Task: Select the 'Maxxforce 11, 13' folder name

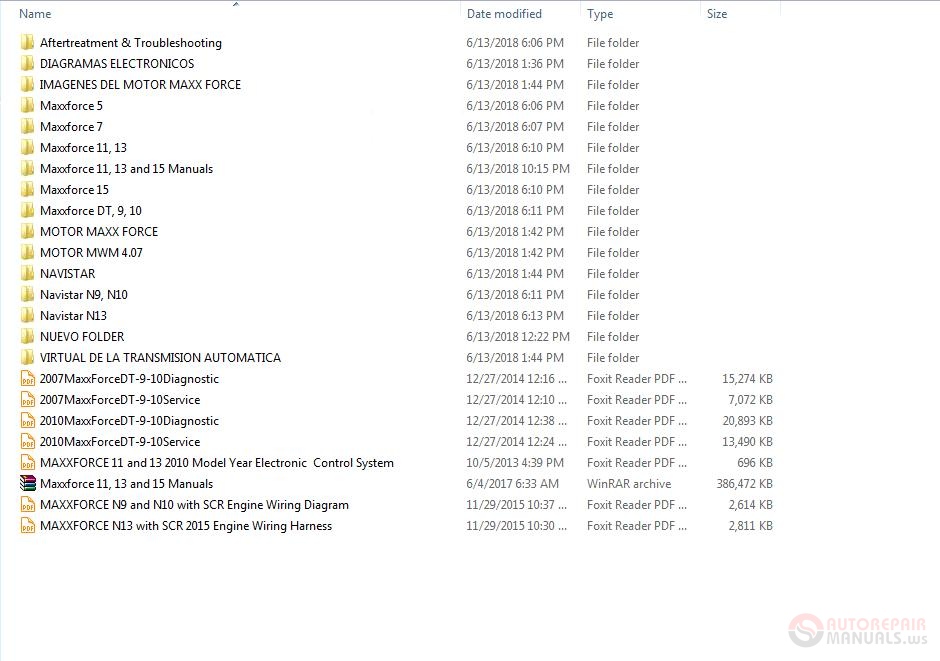Action: tap(83, 147)
